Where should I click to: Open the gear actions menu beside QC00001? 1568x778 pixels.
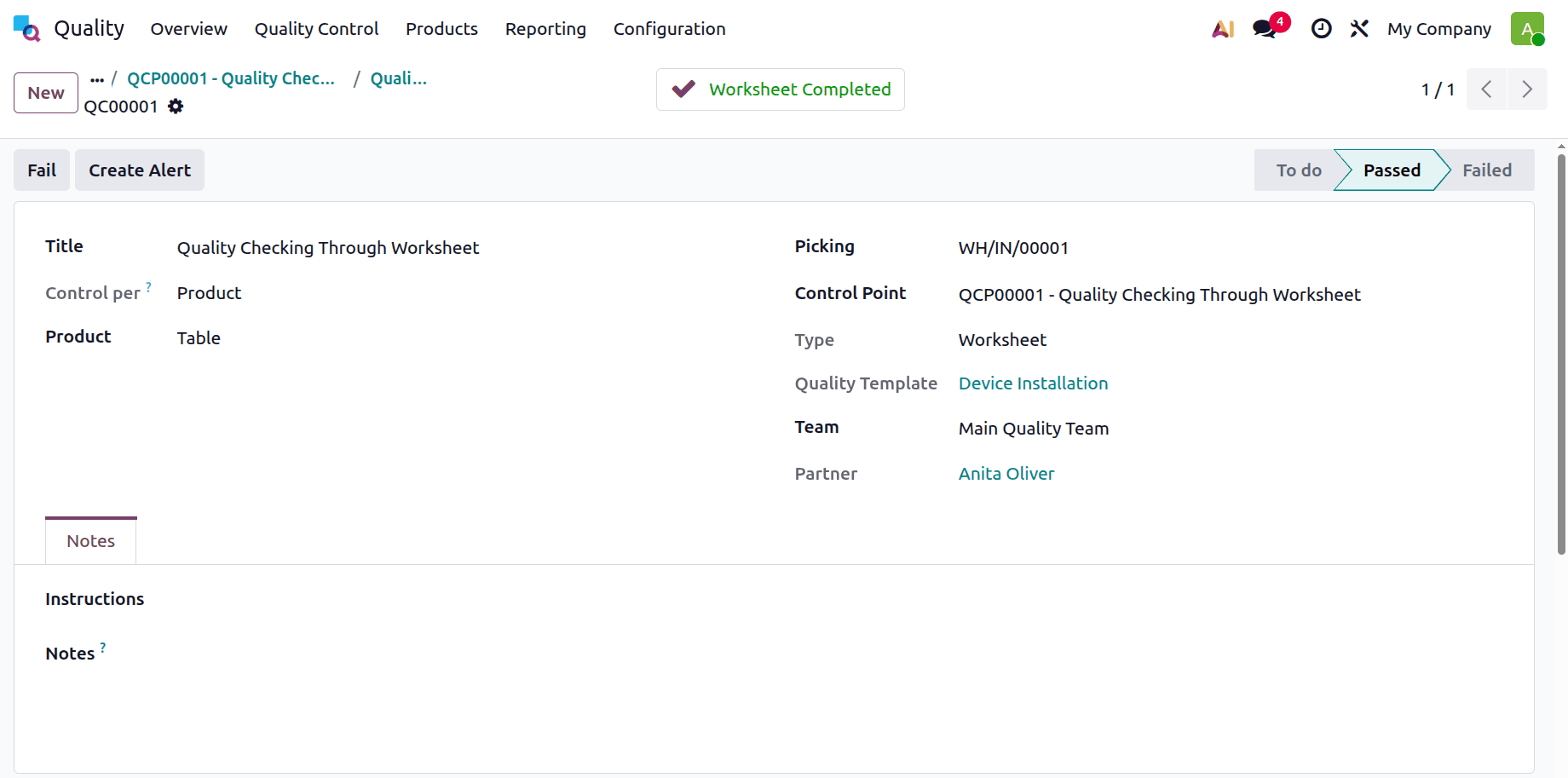[x=176, y=107]
